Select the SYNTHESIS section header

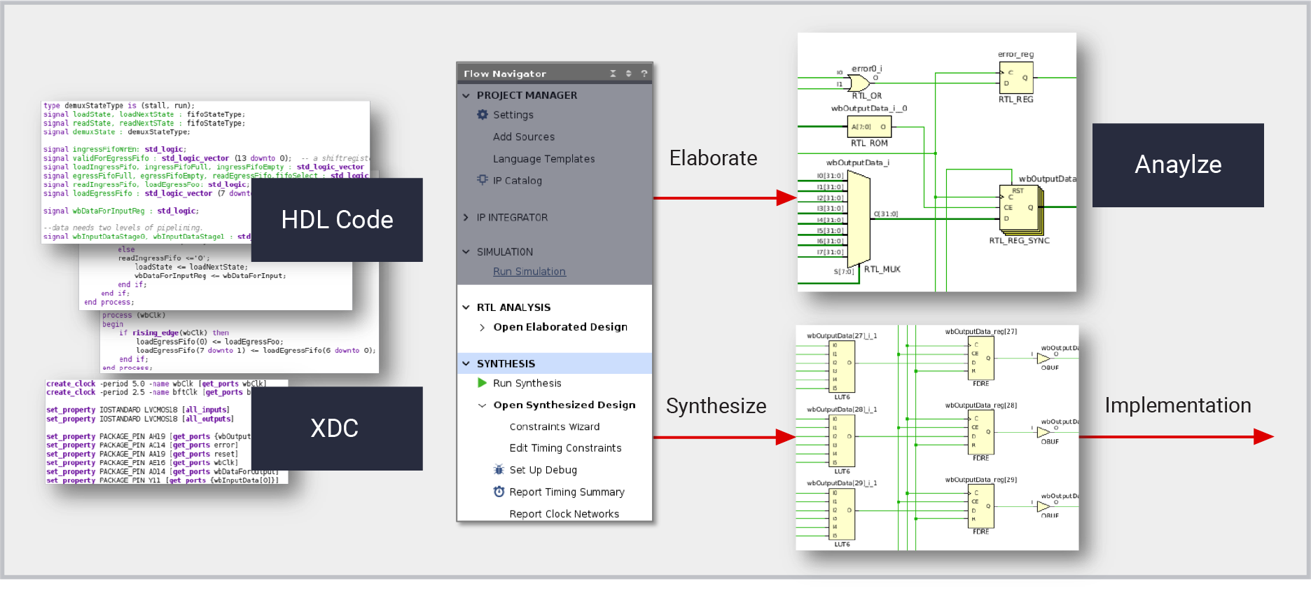coord(505,364)
